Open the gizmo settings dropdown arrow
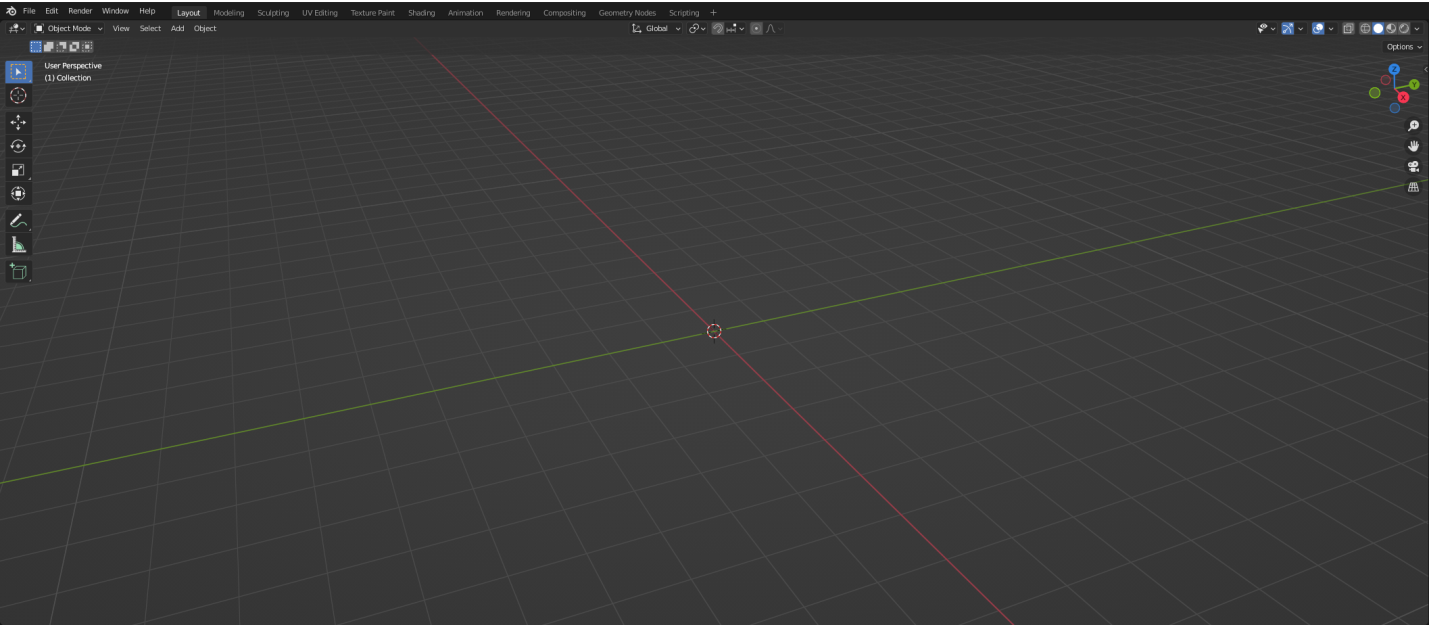The image size is (1429, 625). coord(1301,28)
